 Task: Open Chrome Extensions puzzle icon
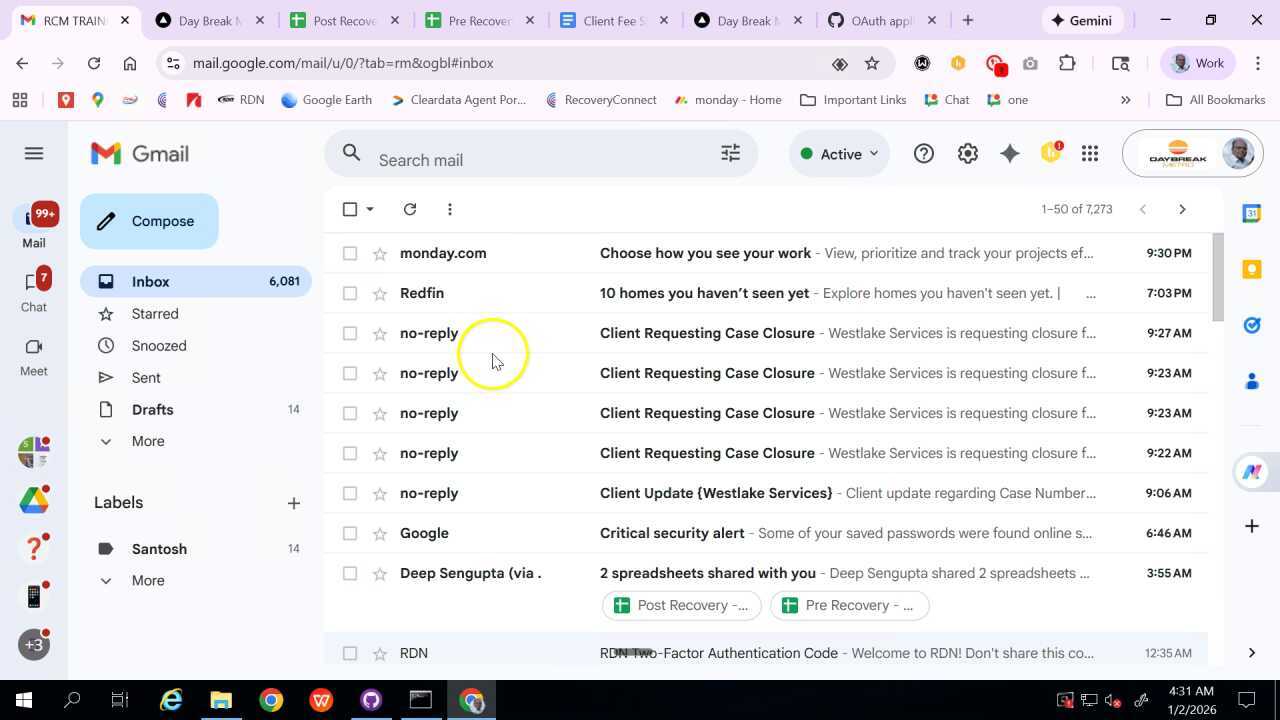pos(1067,63)
